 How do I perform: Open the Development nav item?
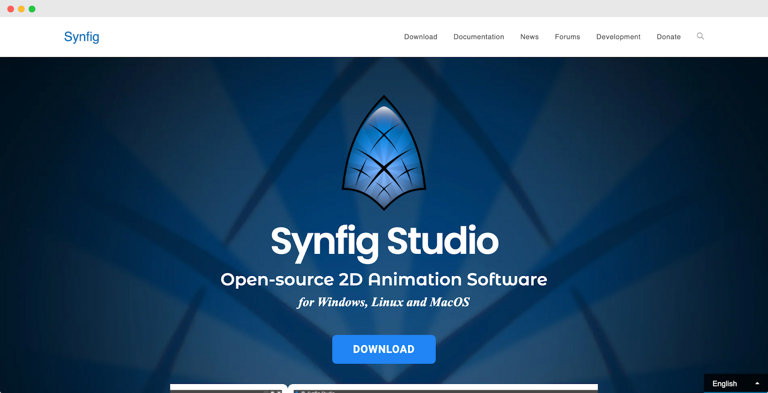point(618,37)
